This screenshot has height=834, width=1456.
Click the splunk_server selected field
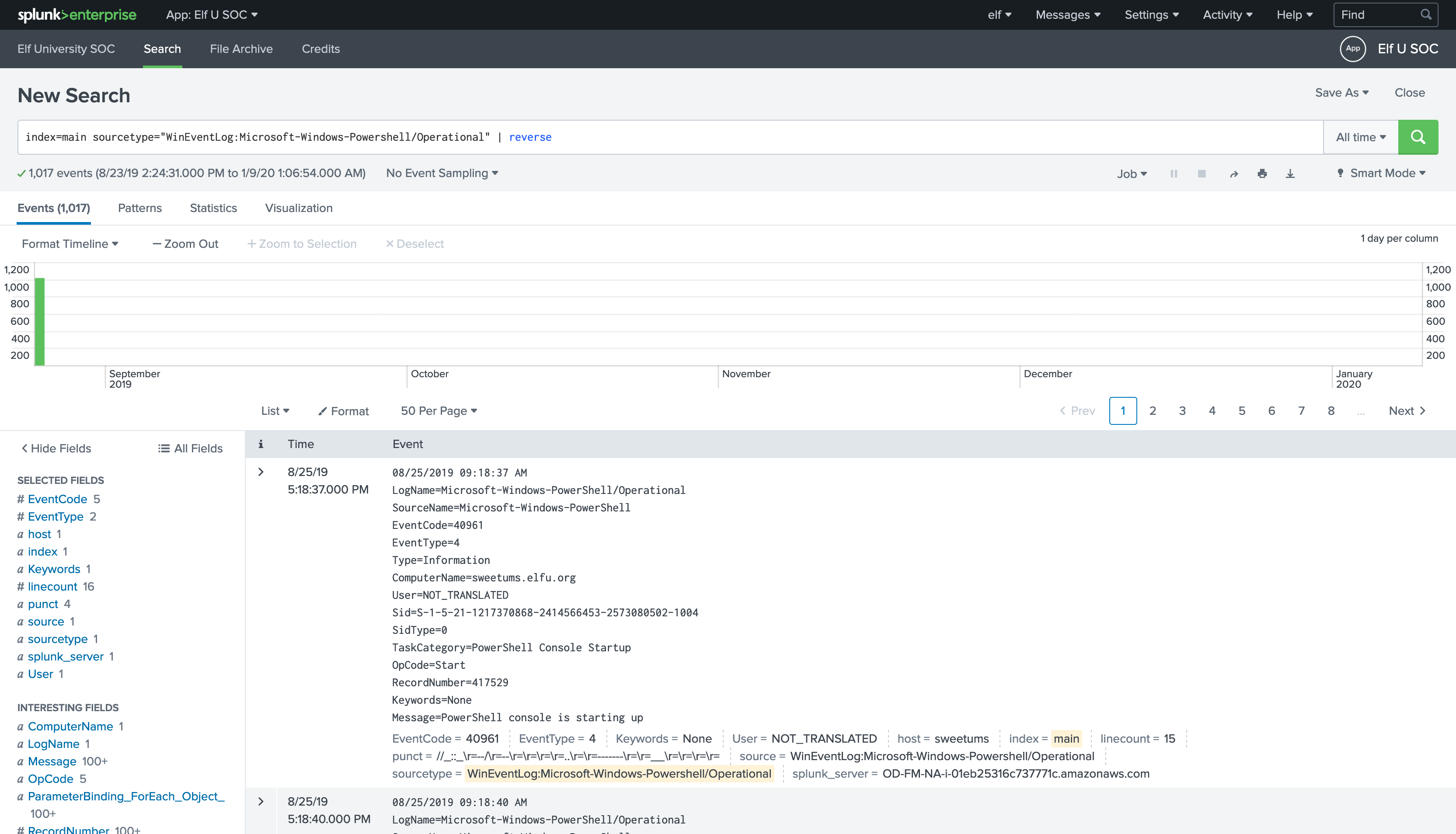tap(65, 657)
